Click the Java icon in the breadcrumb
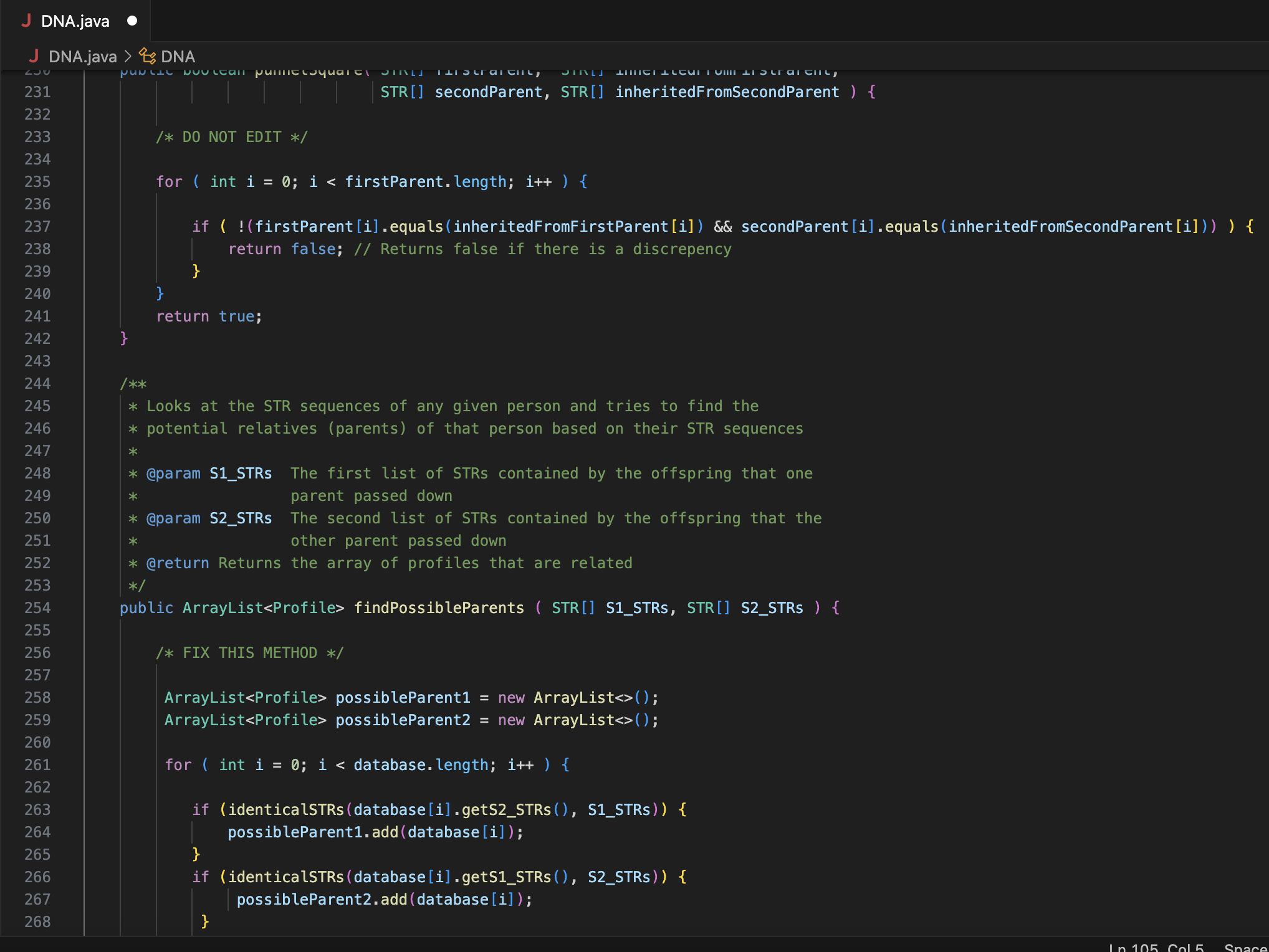This screenshot has width=1269, height=952. [34, 57]
